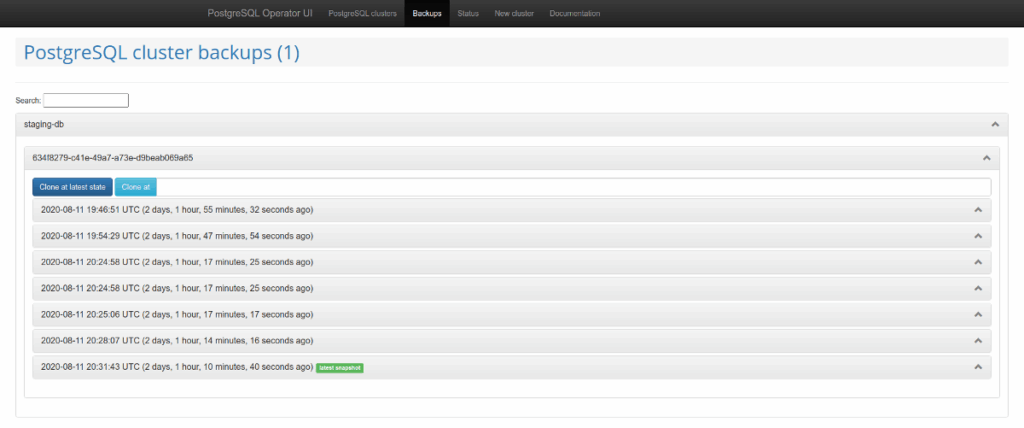
Task: Expand chevron for 20:31:43 latest snapshot
Action: [x=978, y=367]
